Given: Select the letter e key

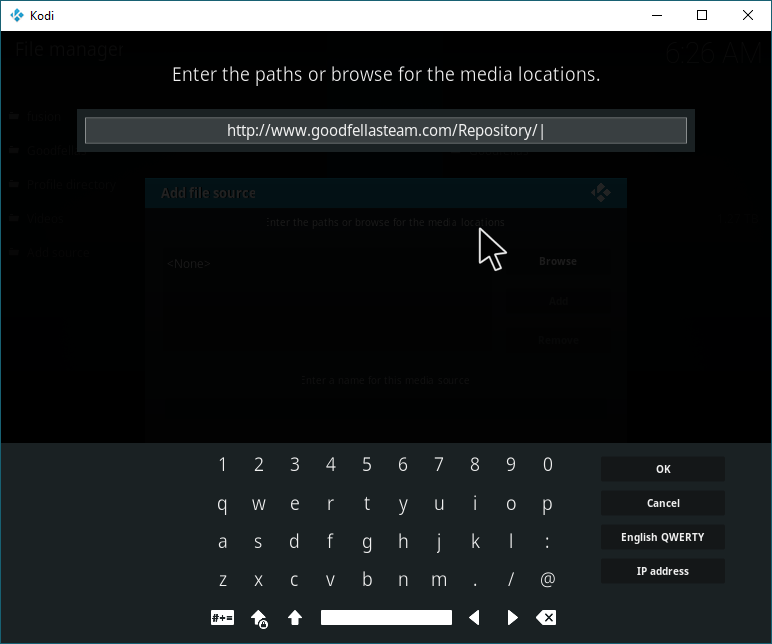Looking at the screenshot, I should pos(294,504).
